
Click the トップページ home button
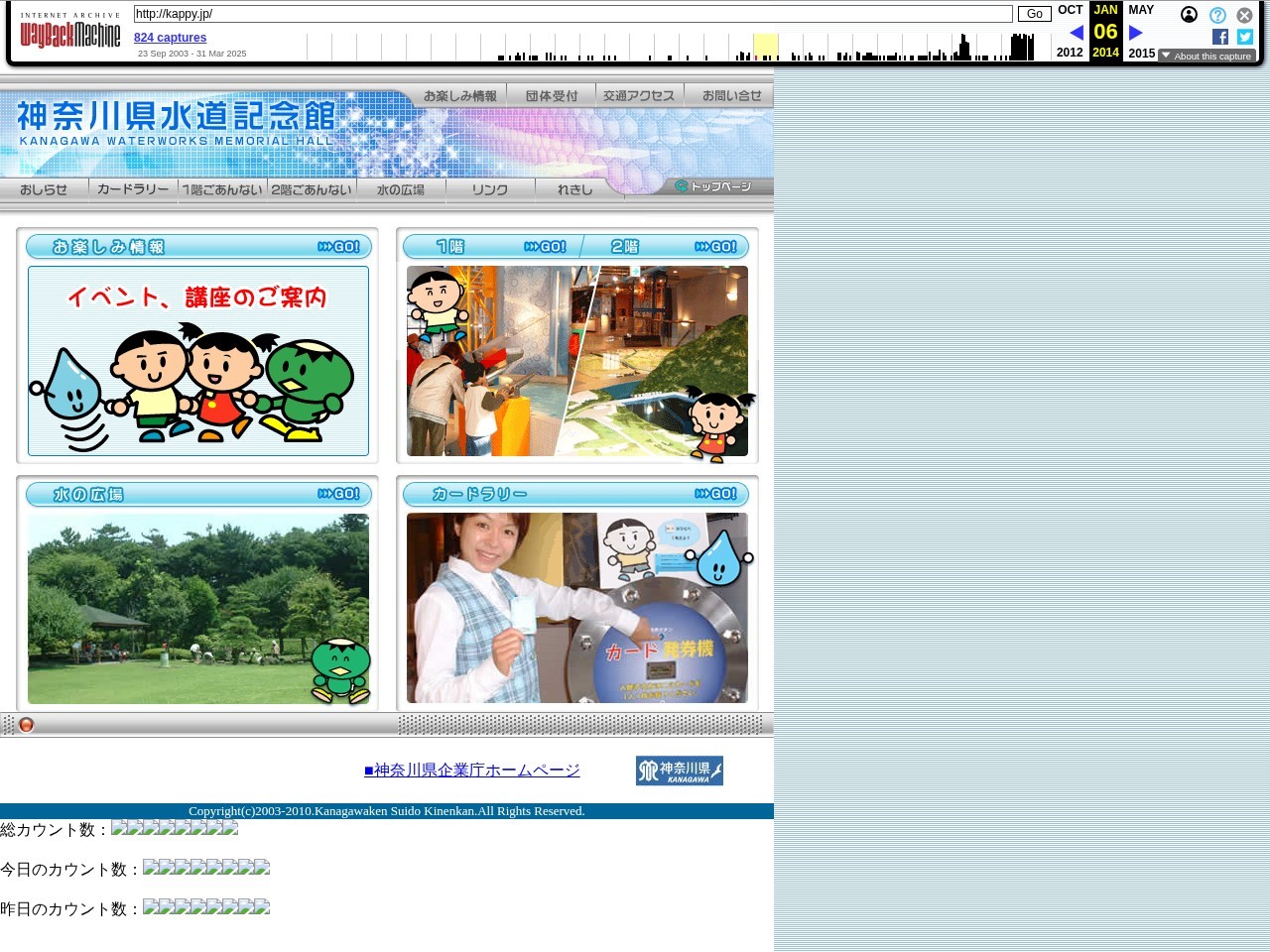[713, 186]
